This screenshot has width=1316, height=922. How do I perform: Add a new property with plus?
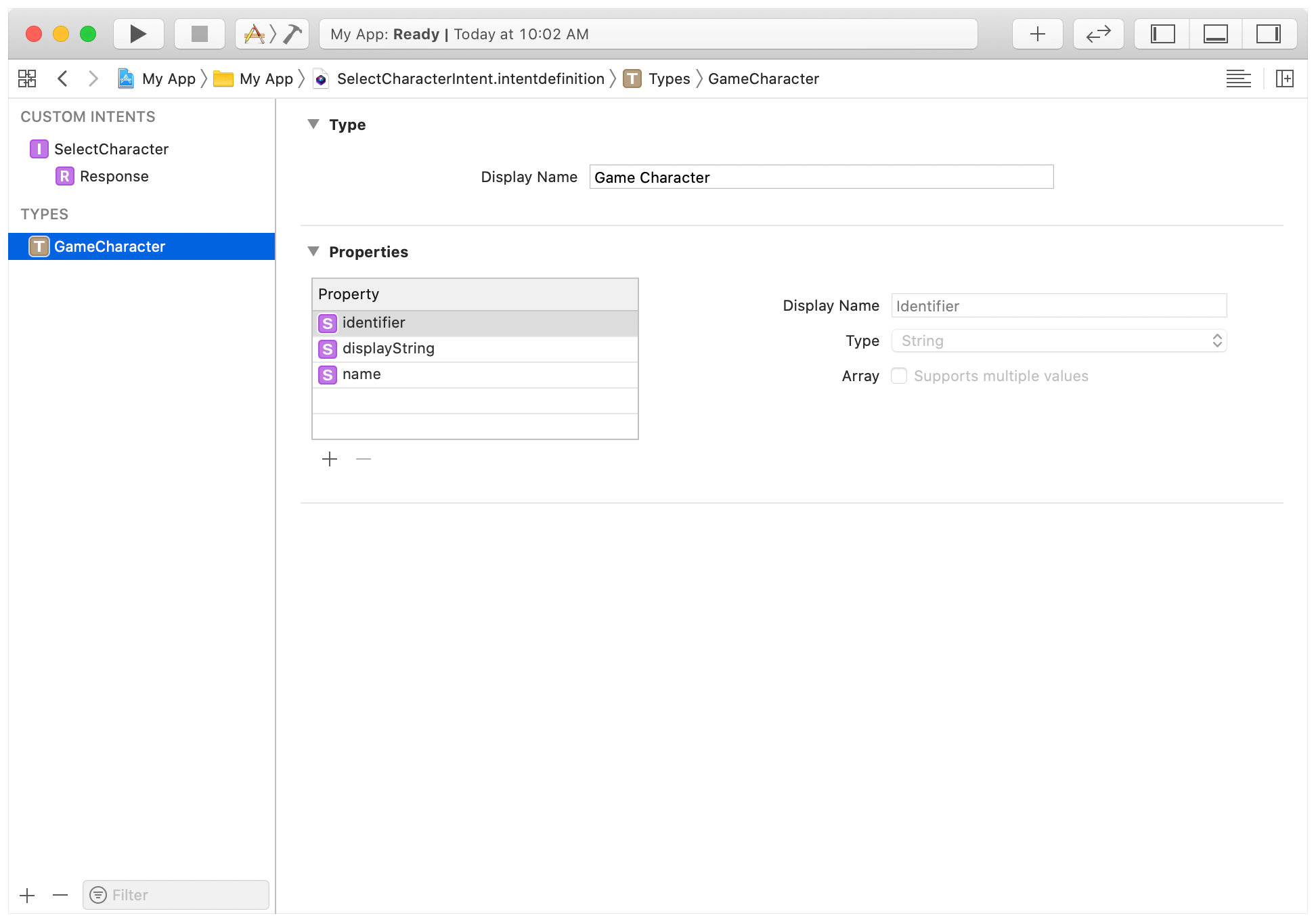pos(330,459)
